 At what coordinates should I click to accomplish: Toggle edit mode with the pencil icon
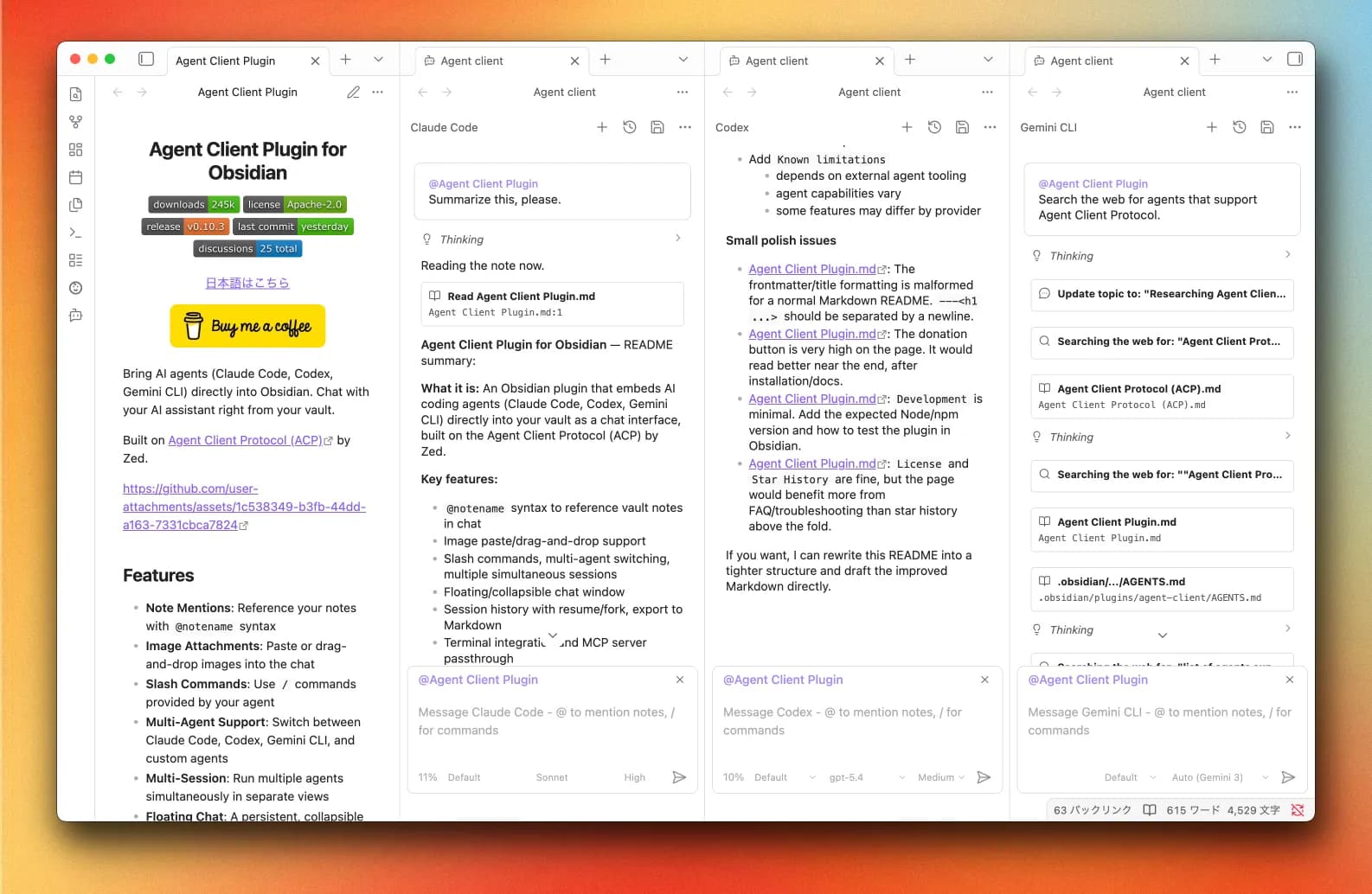coord(353,92)
